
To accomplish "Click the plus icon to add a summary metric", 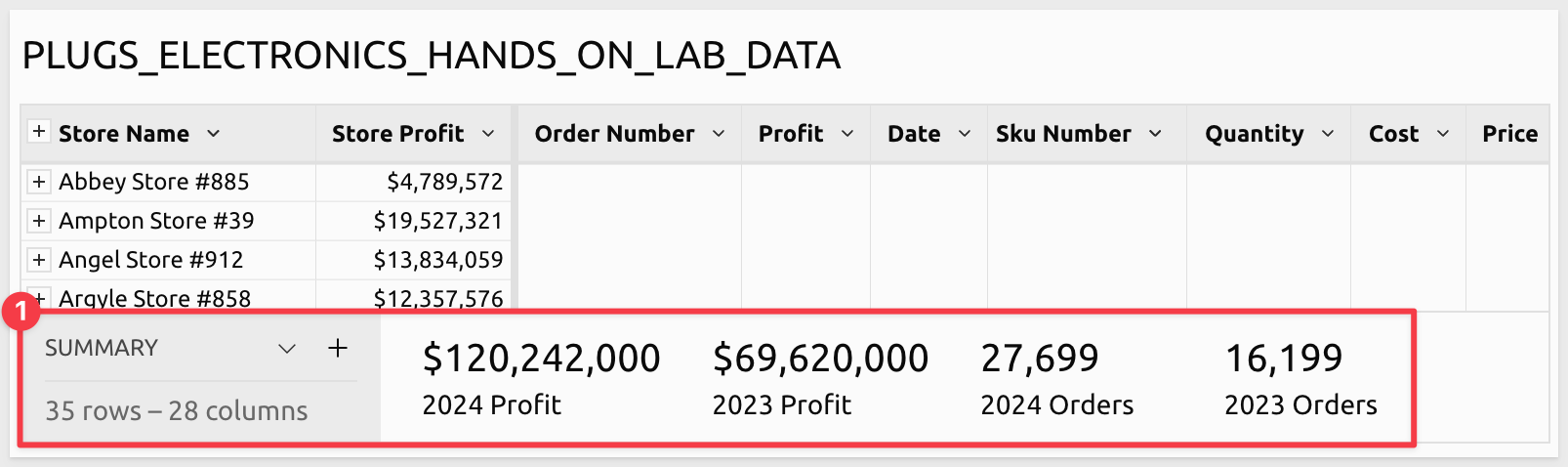I will (x=338, y=348).
